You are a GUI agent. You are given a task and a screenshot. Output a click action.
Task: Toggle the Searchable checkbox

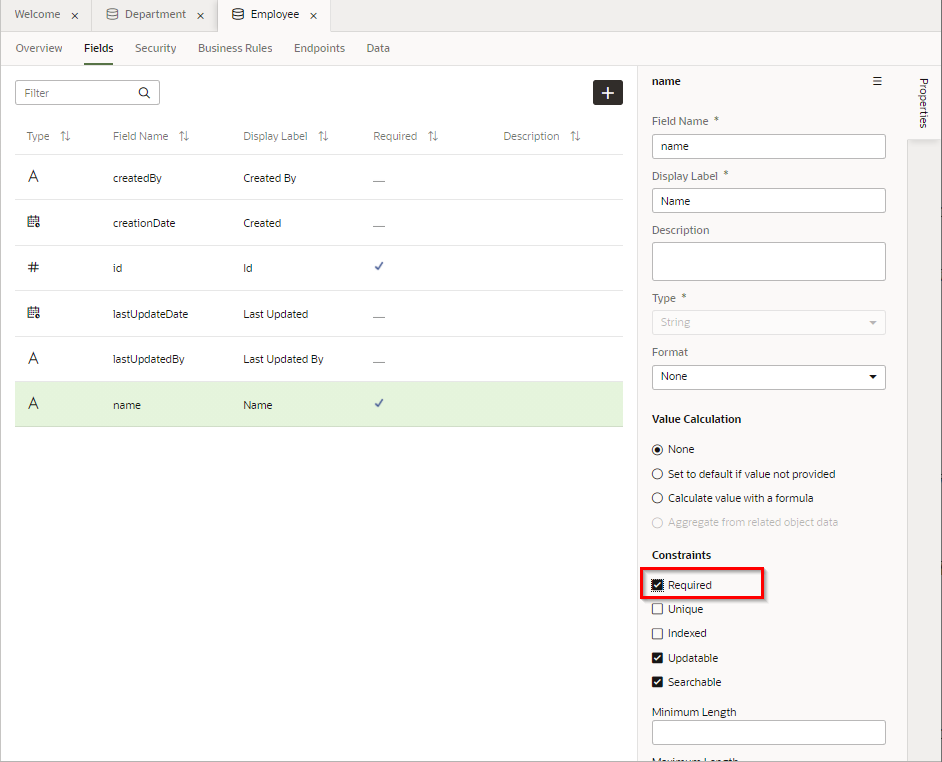658,682
